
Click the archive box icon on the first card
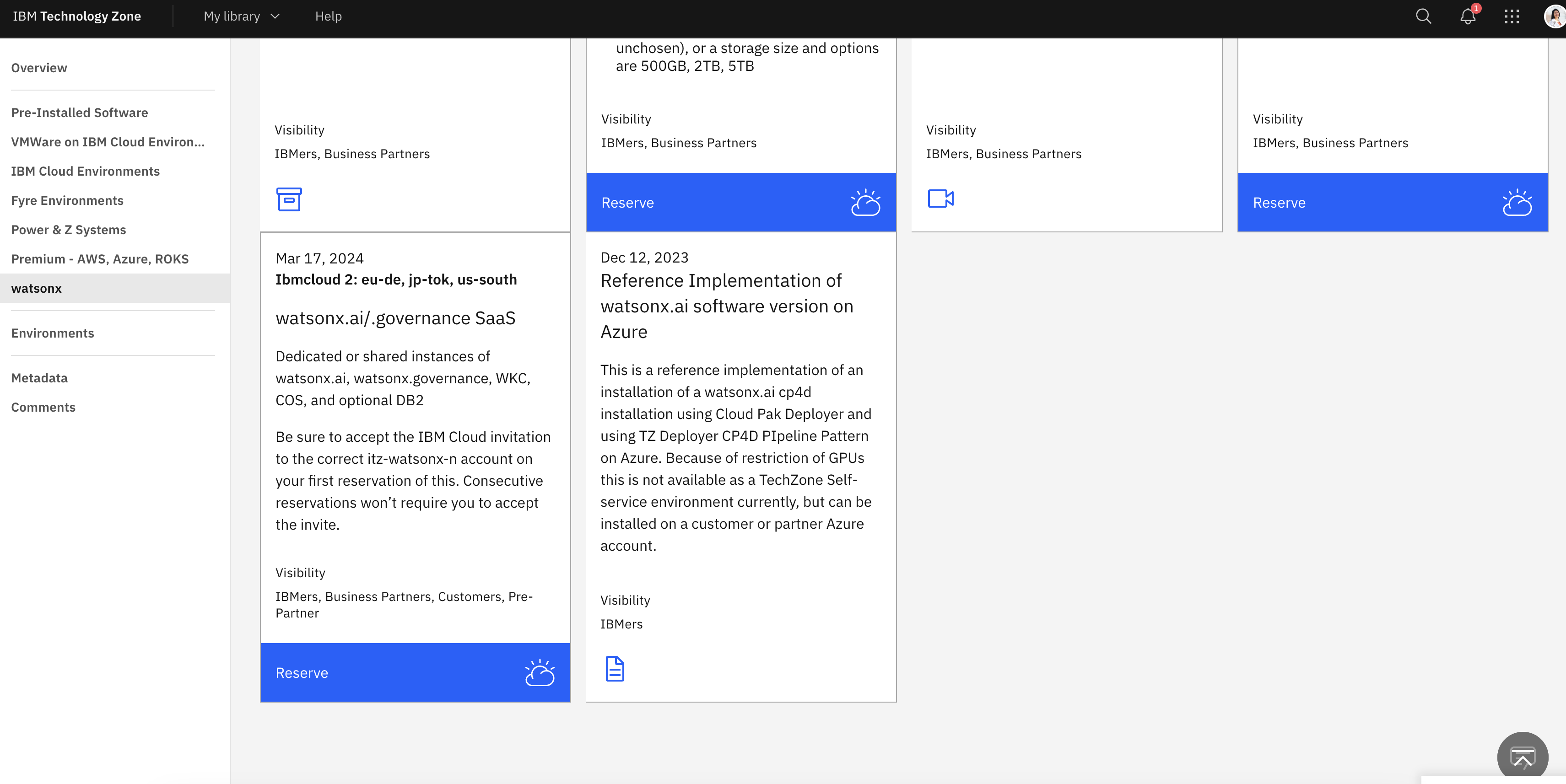289,199
